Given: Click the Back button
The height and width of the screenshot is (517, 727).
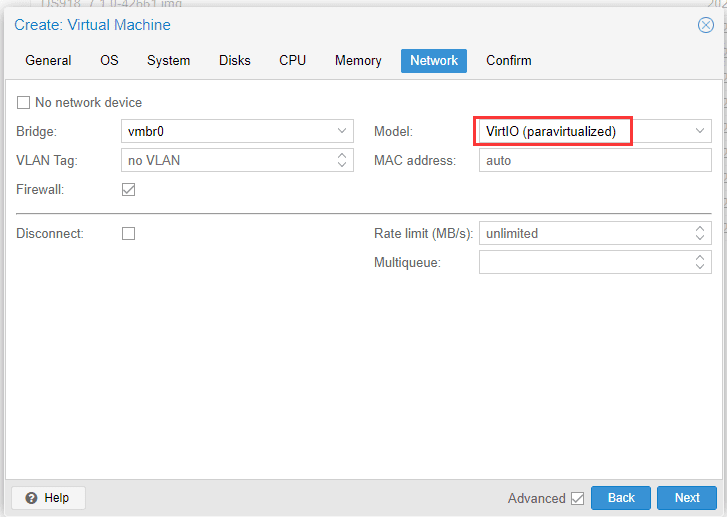Looking at the screenshot, I should point(621,498).
